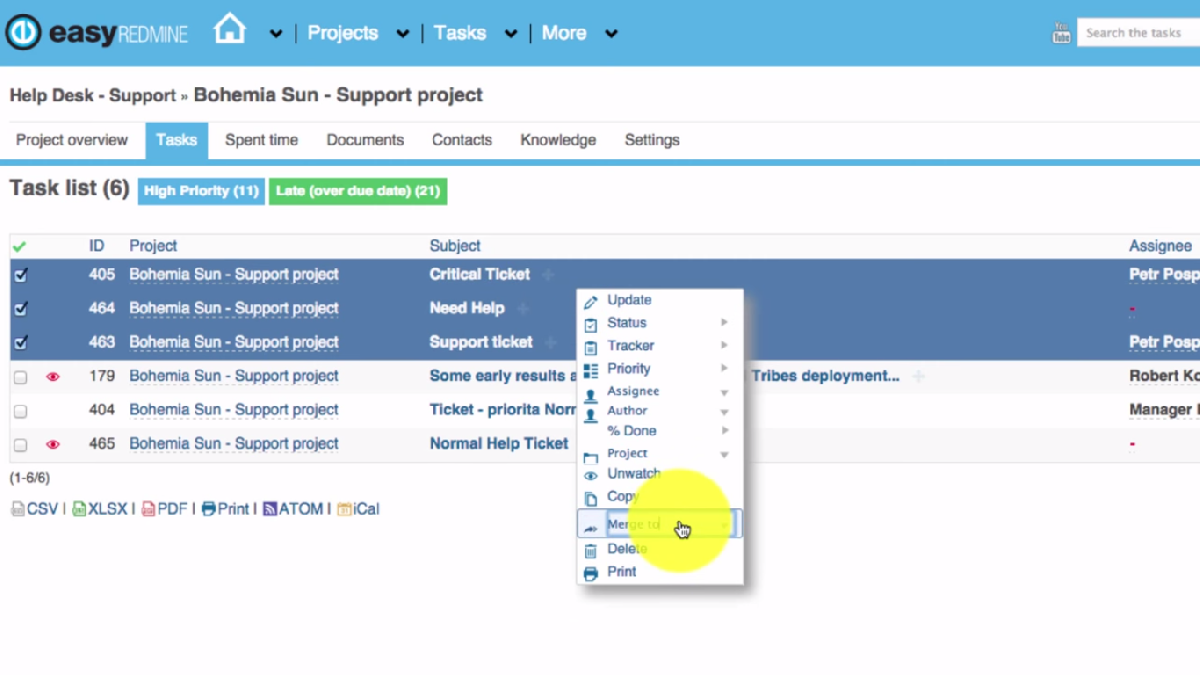Switch to Knowledge tab
Image resolution: width=1200 pixels, height=675 pixels.
(x=558, y=140)
